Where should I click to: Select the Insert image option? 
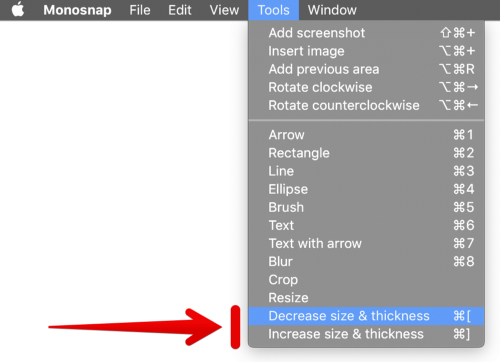(x=366, y=51)
